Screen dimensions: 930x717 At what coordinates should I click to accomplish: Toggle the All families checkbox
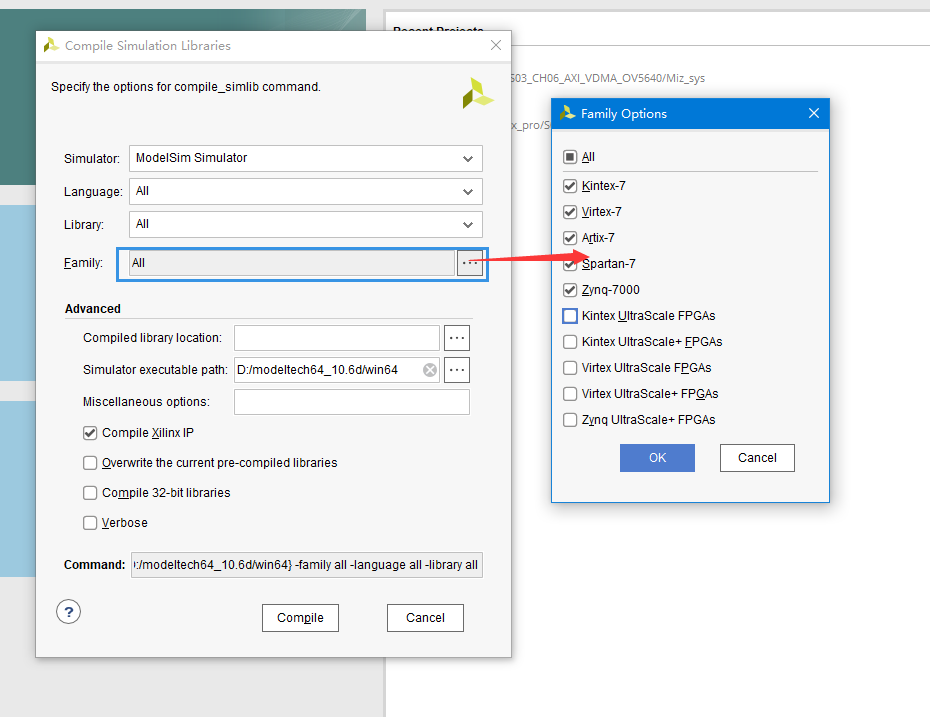tap(570, 157)
